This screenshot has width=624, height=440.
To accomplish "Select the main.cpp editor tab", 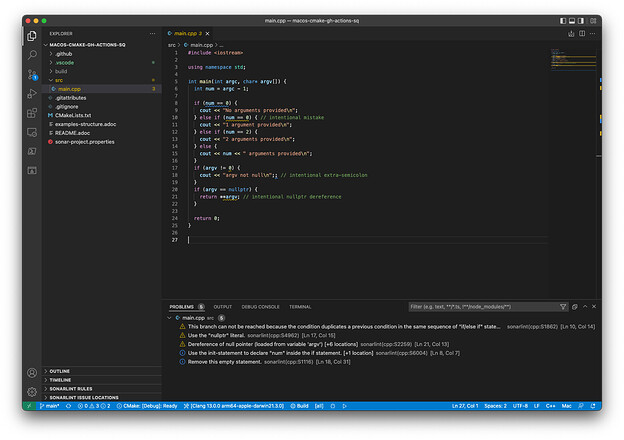I will click(187, 33).
